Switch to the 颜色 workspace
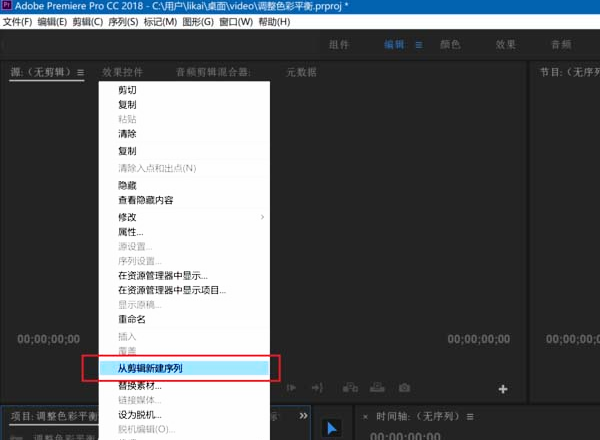 coord(450,45)
